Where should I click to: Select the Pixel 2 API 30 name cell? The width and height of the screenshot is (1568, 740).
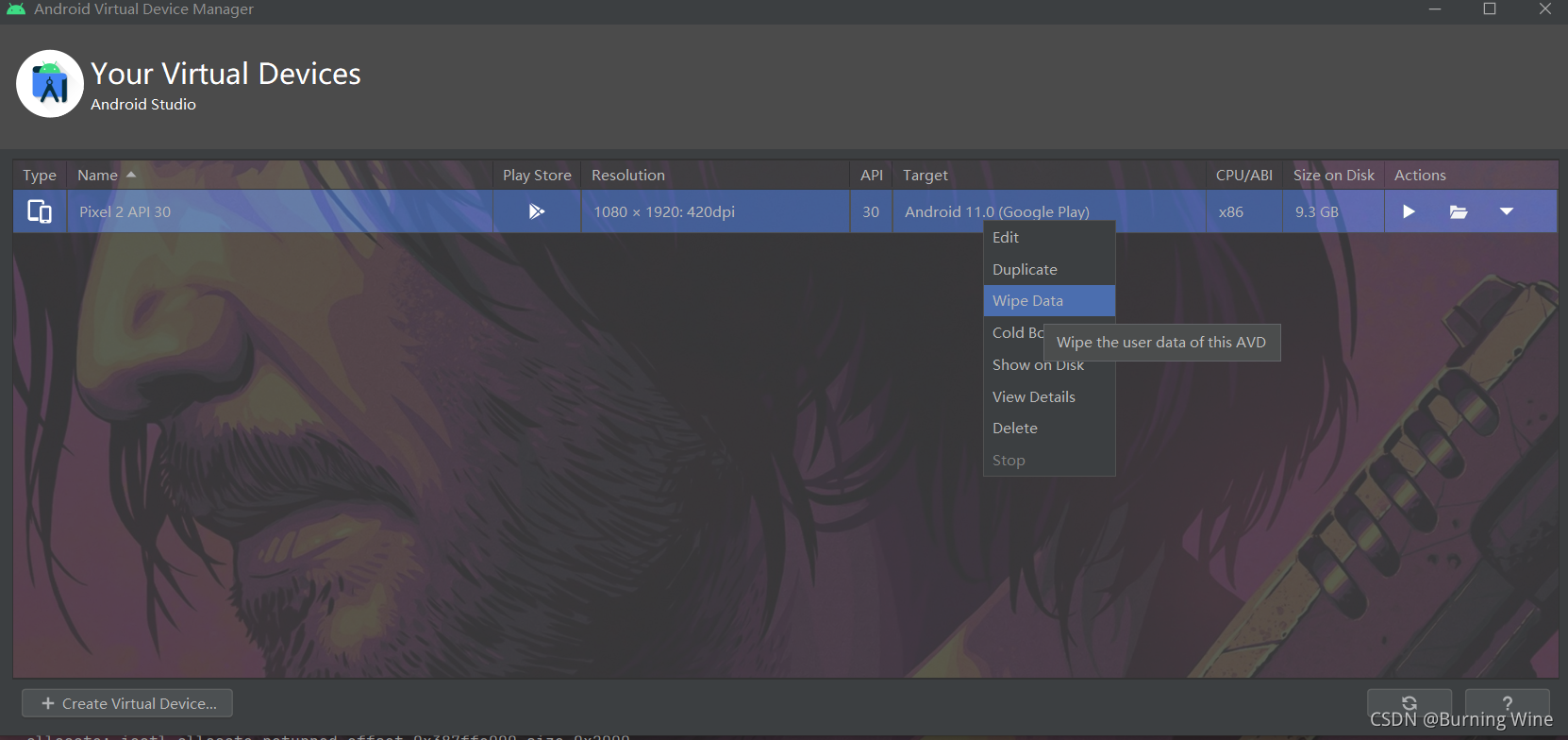pos(279,211)
